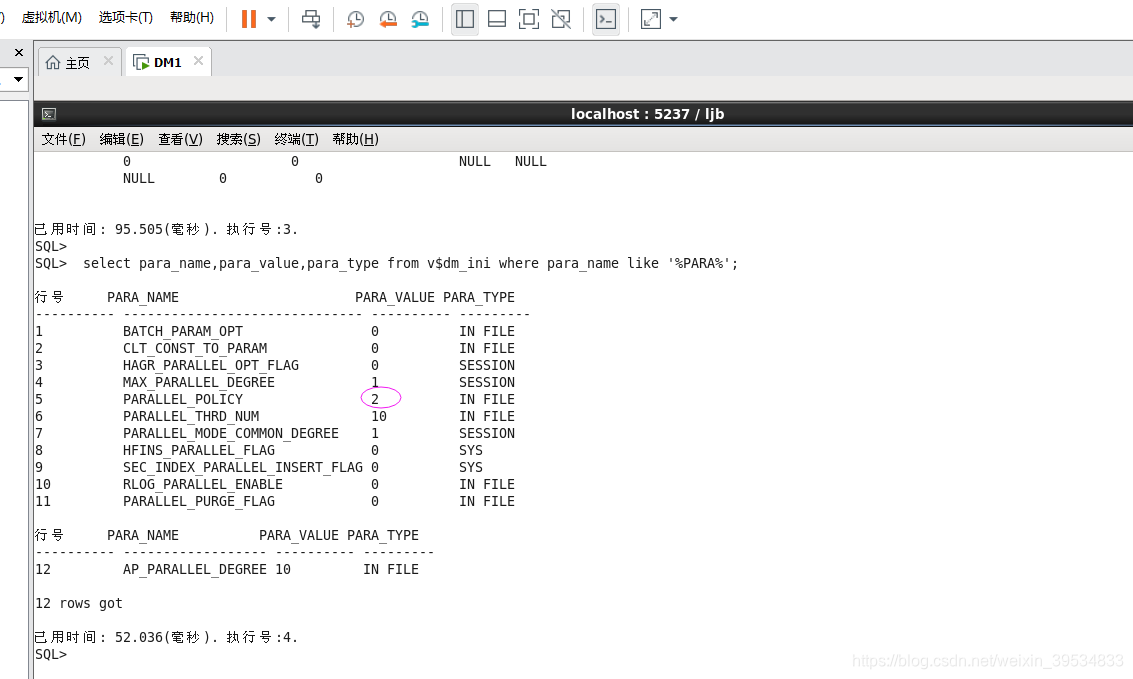Click SEC_INDEX_PARALLEL_INSERT_FLAG text
The height and width of the screenshot is (679, 1133).
click(x=243, y=467)
